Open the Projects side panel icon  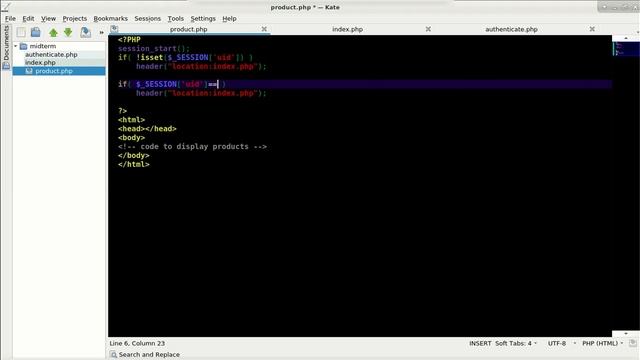[x=6, y=66]
